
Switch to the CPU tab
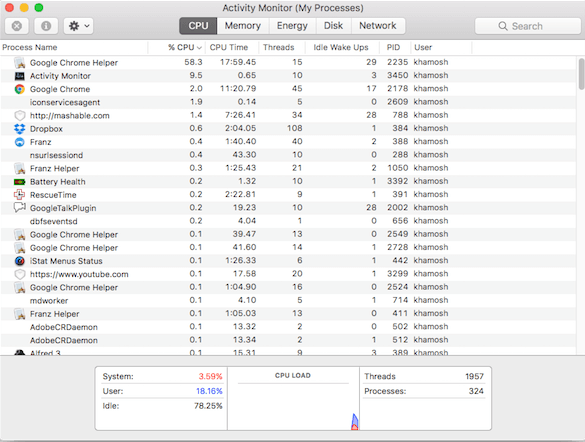pyautogui.click(x=198, y=26)
